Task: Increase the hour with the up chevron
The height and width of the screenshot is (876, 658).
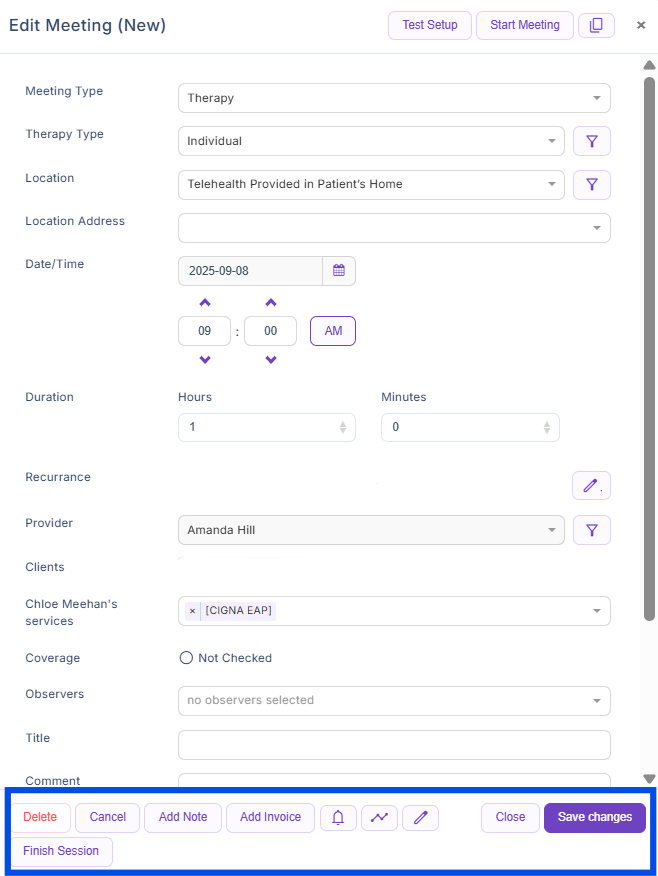Action: 205,303
